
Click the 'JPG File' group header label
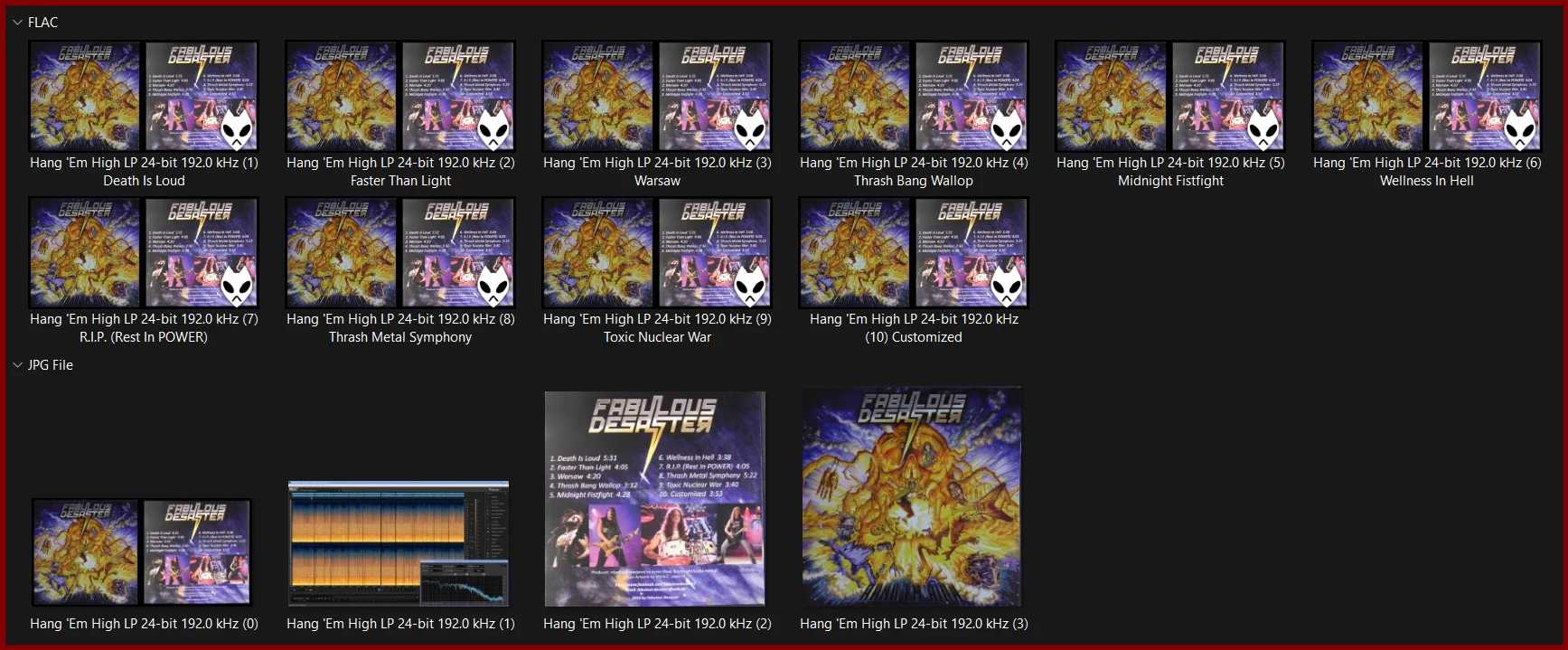pyautogui.click(x=51, y=365)
